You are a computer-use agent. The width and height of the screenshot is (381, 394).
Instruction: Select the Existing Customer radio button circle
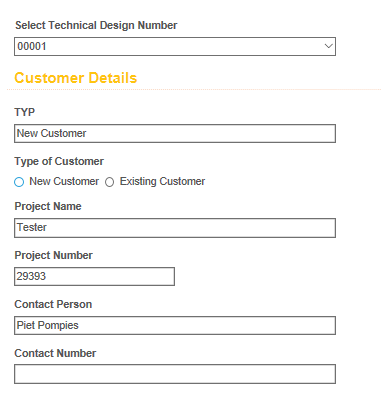(x=109, y=182)
